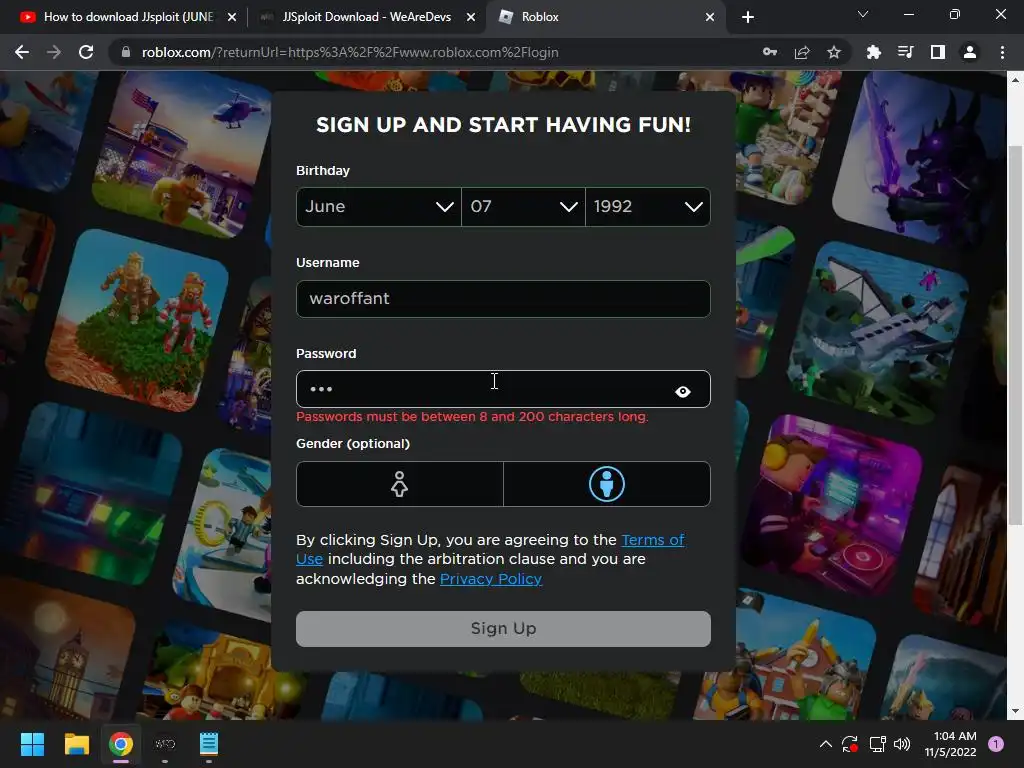Click the sync status tray icon

[850, 744]
